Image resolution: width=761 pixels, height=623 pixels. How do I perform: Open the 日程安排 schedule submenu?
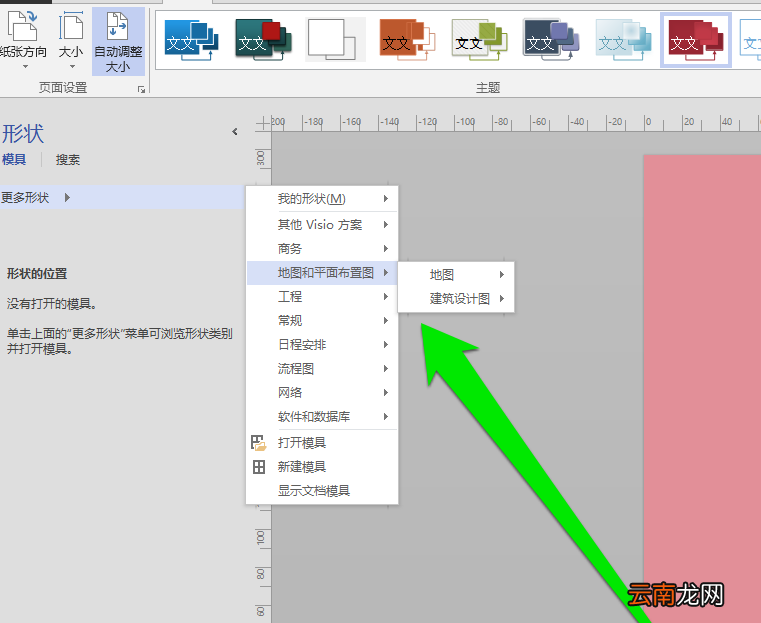point(322,344)
